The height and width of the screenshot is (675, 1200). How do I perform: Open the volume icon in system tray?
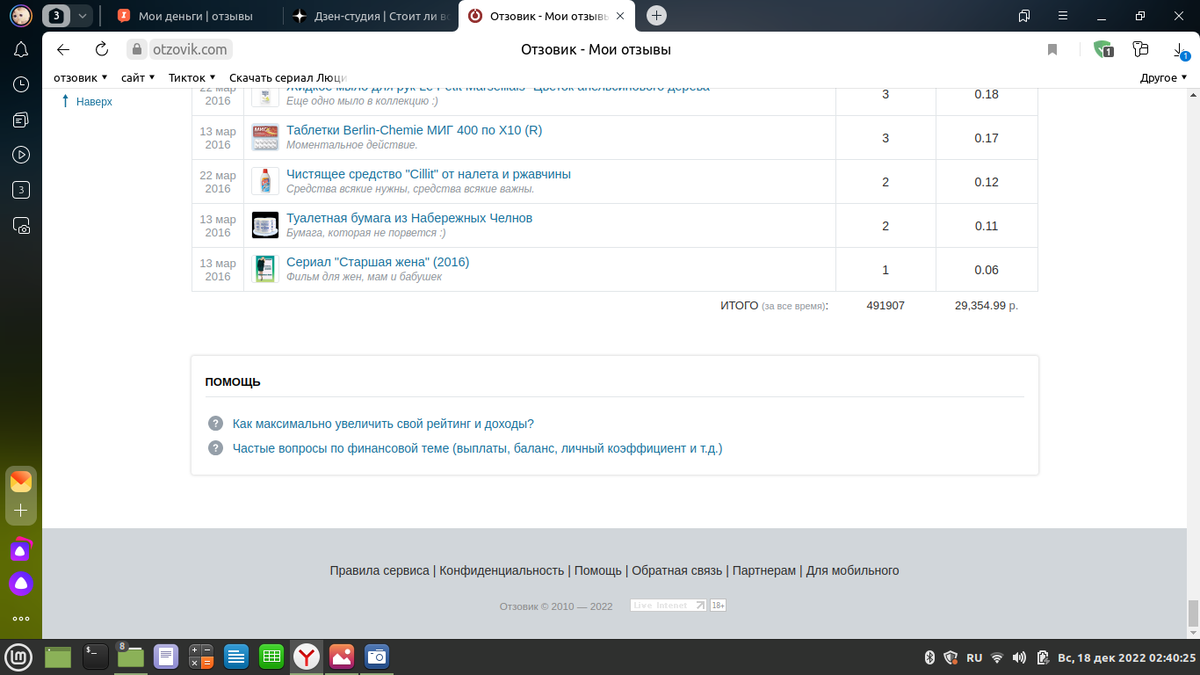(x=1019, y=658)
